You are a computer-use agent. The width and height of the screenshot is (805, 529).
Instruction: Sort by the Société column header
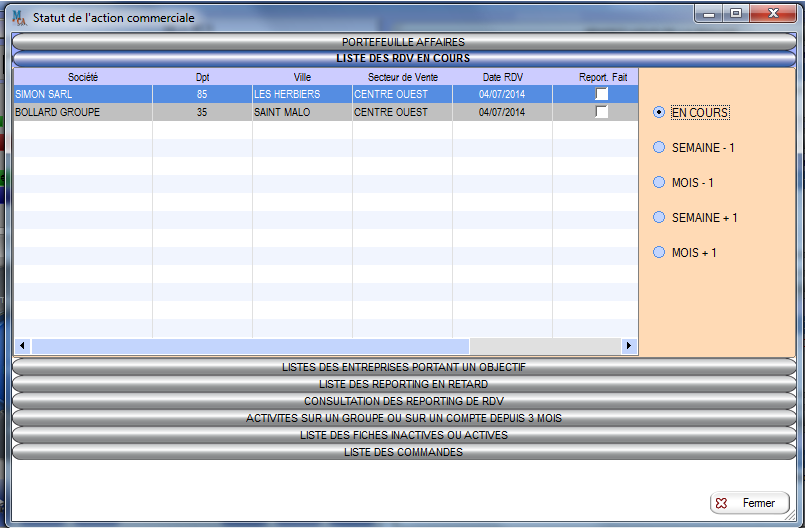[x=83, y=77]
